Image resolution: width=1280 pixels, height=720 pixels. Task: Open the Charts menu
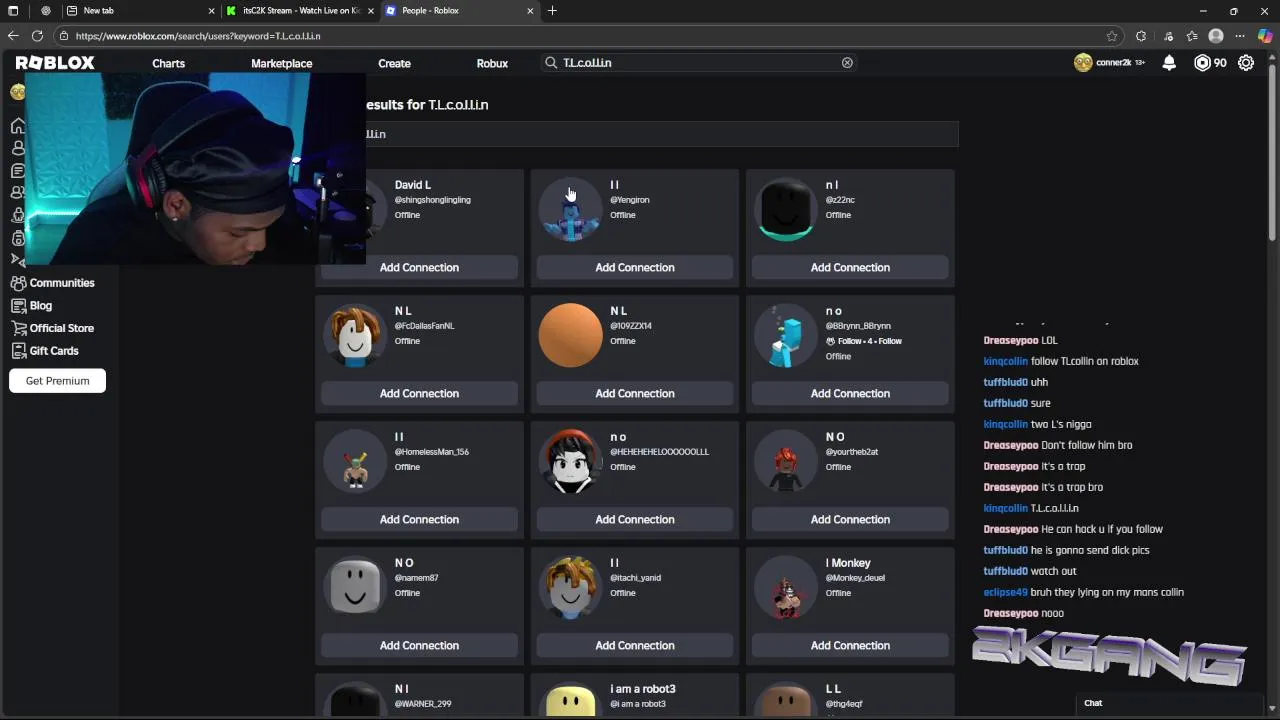point(168,63)
